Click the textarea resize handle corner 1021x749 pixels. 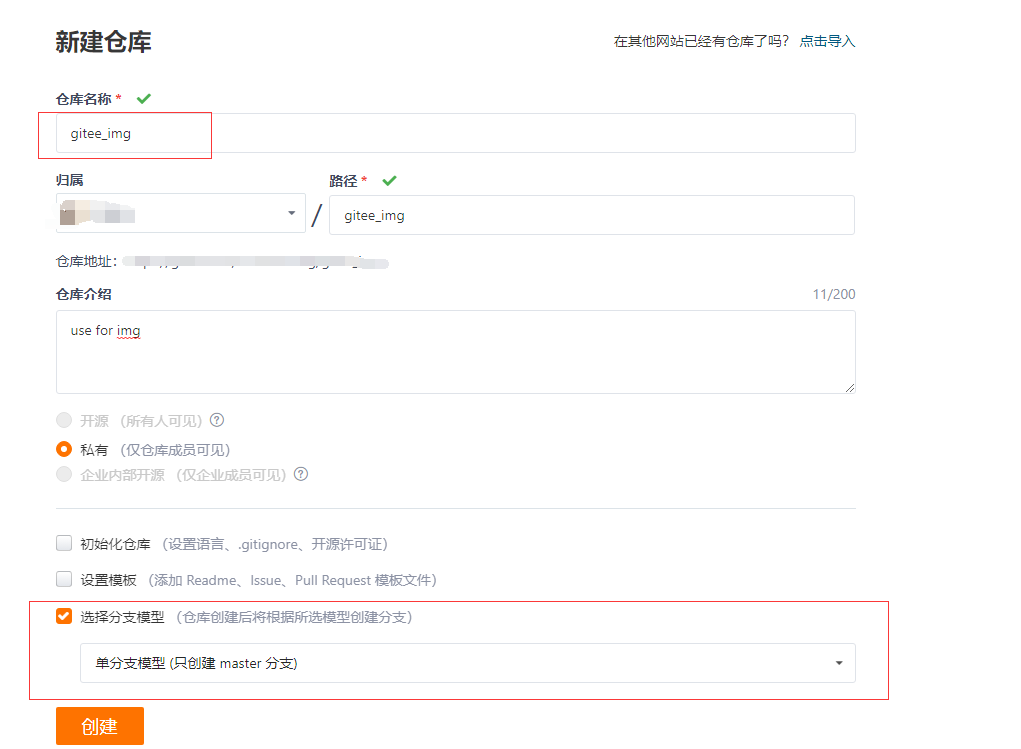(850, 388)
